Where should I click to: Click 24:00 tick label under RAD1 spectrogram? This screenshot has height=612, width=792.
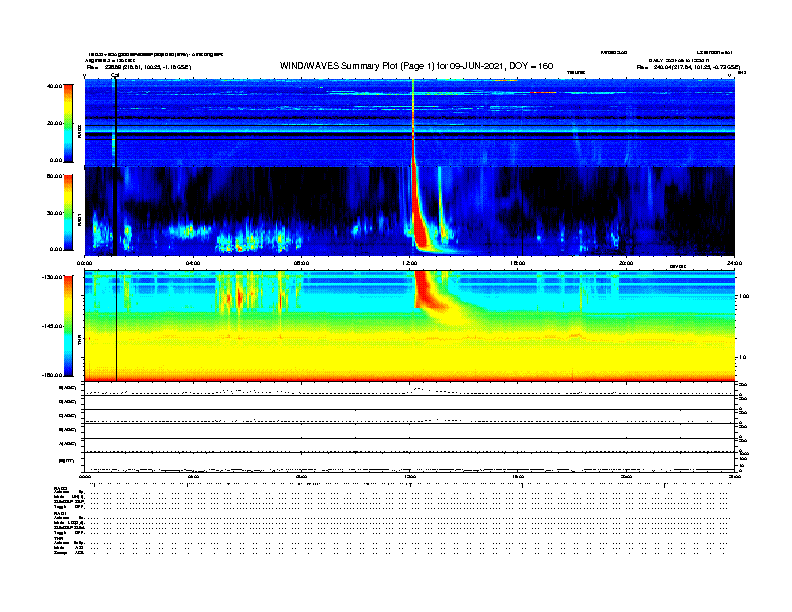tap(734, 263)
